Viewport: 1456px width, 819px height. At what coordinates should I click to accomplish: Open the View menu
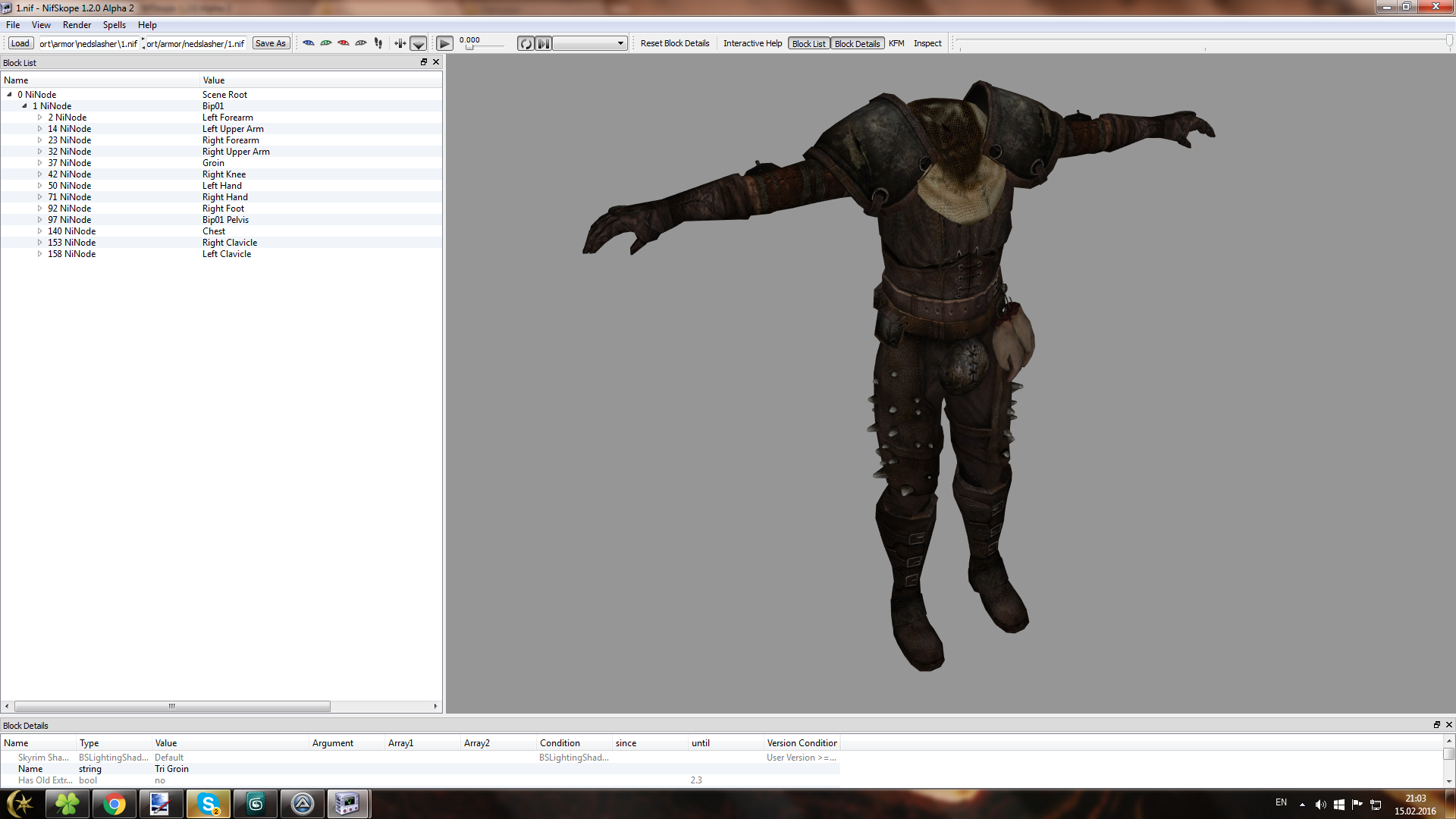point(41,25)
